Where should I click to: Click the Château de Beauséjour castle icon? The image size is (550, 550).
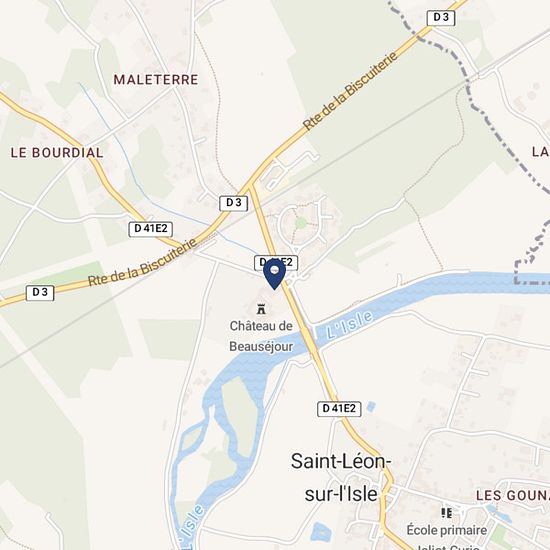pyautogui.click(x=261, y=309)
